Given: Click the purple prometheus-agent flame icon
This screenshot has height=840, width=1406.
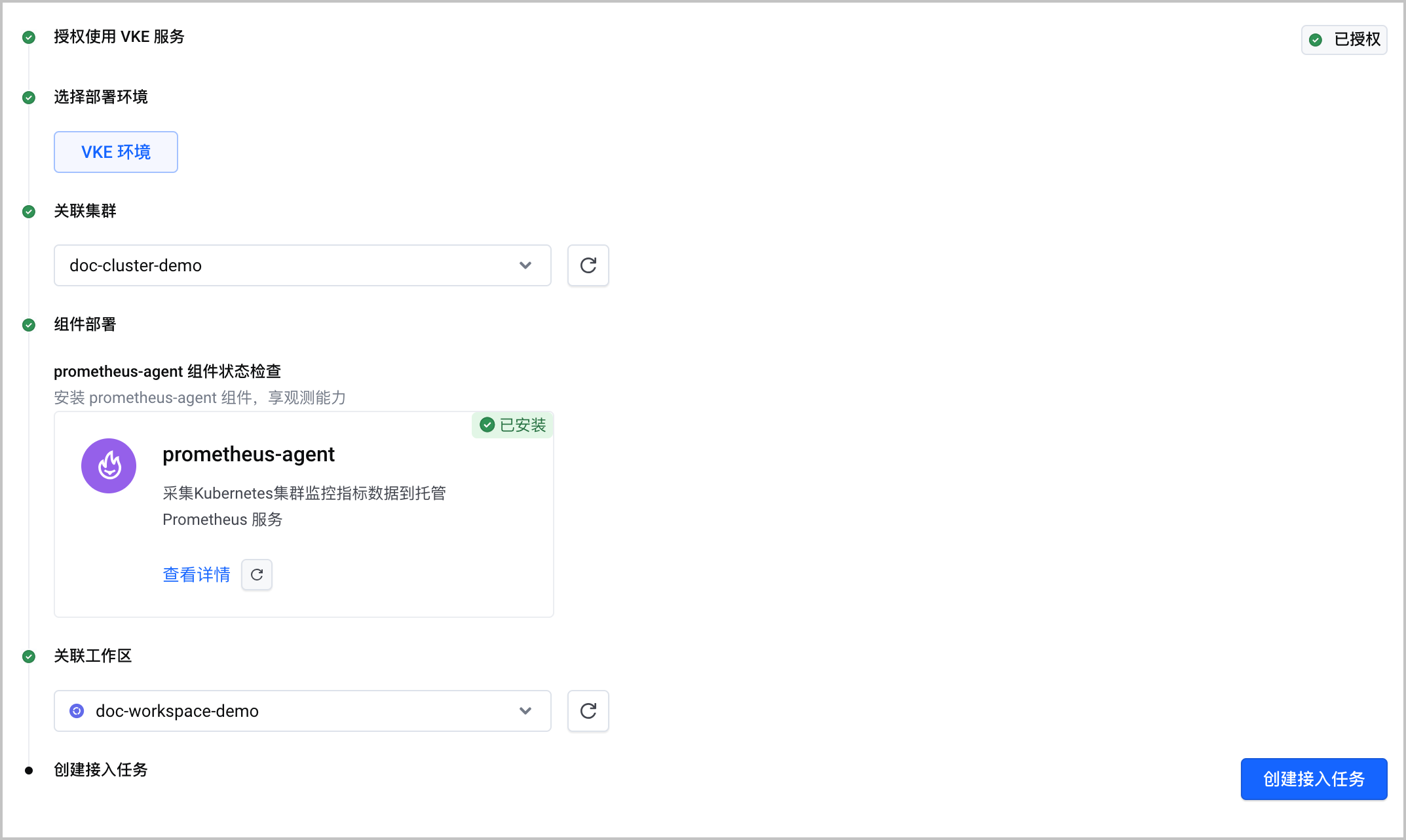Looking at the screenshot, I should 109,466.
